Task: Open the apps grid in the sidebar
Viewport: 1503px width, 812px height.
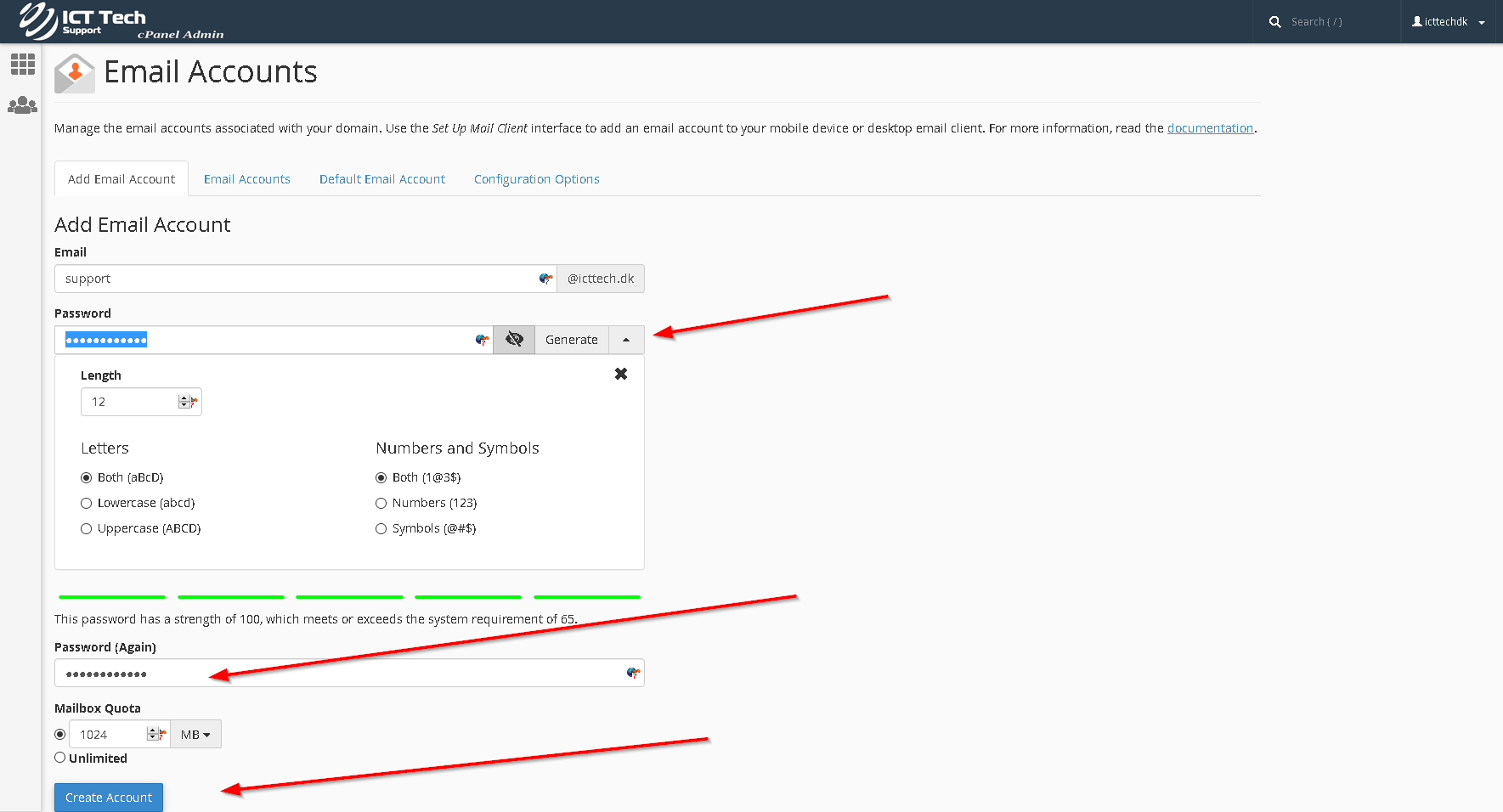Action: point(22,64)
